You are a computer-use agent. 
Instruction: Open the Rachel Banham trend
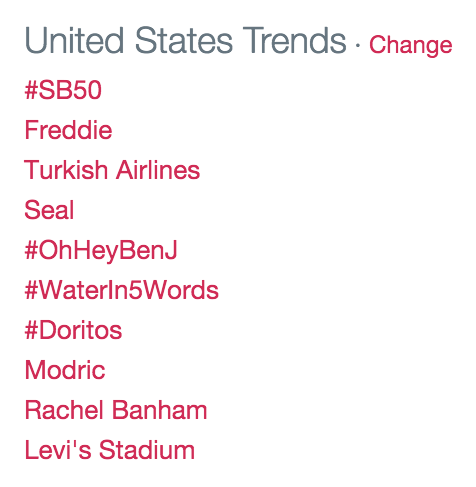pos(116,410)
